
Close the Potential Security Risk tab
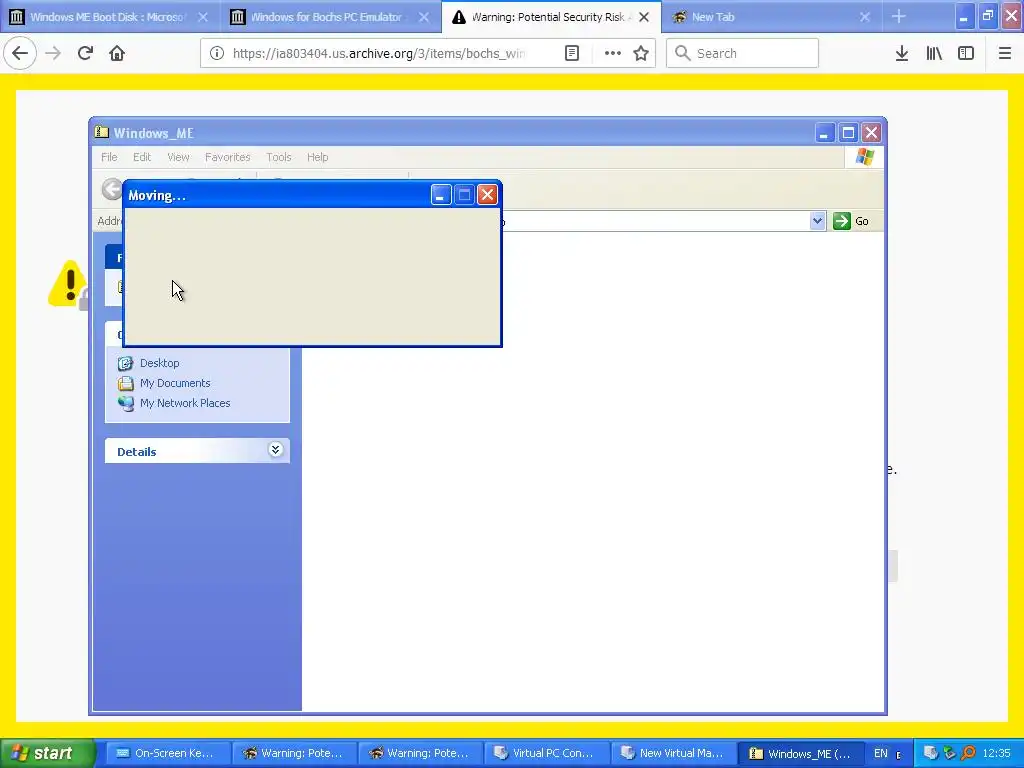tap(644, 17)
